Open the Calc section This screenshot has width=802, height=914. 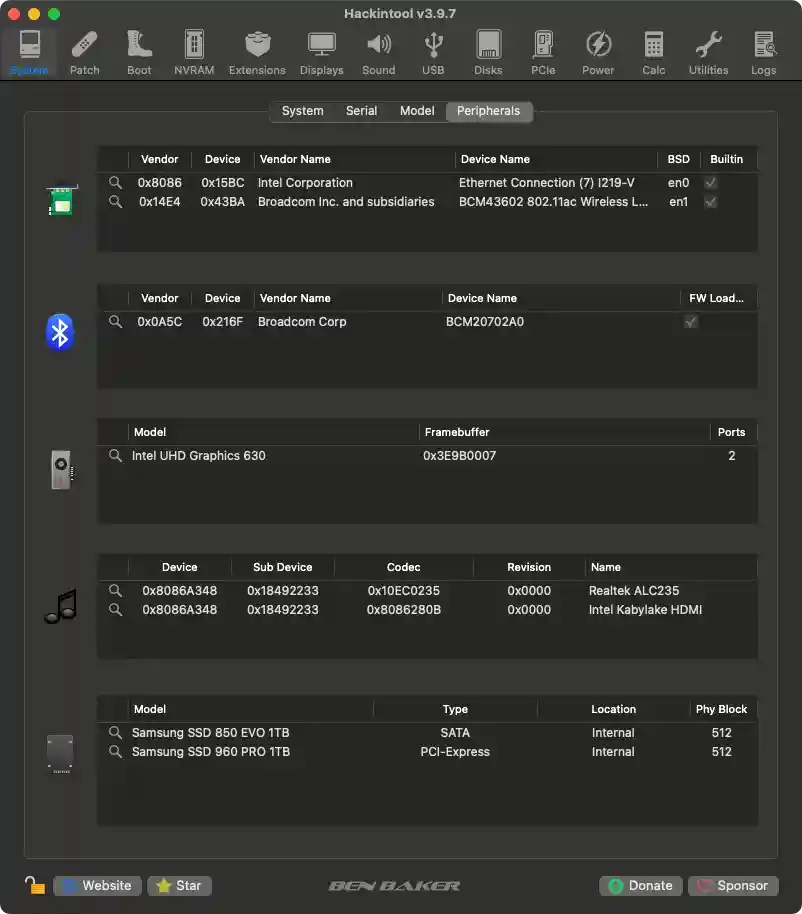click(x=653, y=50)
